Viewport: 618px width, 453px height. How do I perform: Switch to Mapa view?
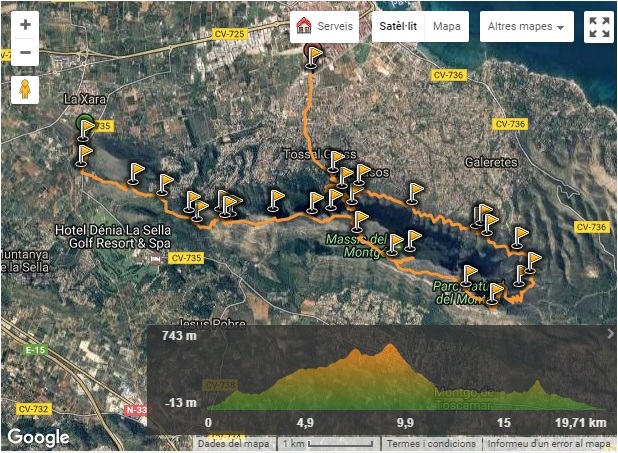(447, 26)
